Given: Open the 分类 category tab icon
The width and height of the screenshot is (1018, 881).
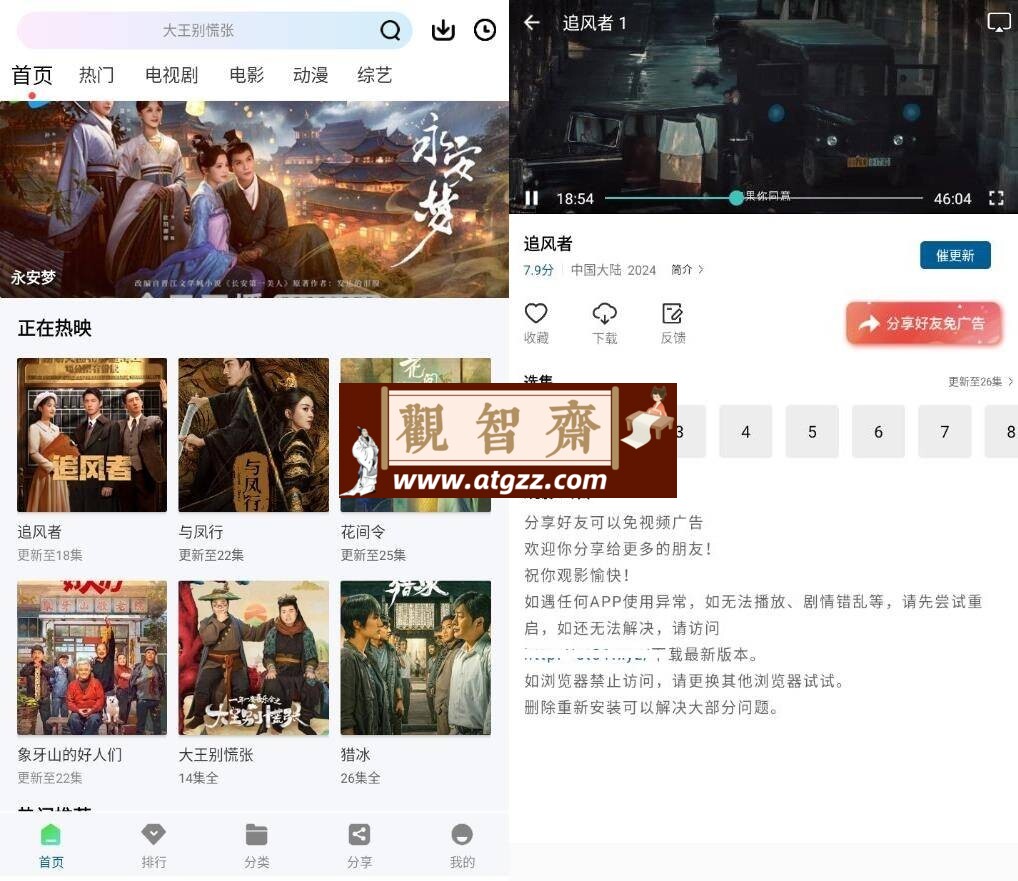Looking at the screenshot, I should (256, 834).
